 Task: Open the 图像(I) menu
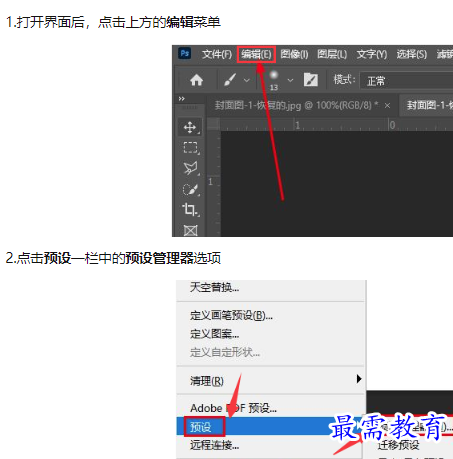tap(294, 54)
